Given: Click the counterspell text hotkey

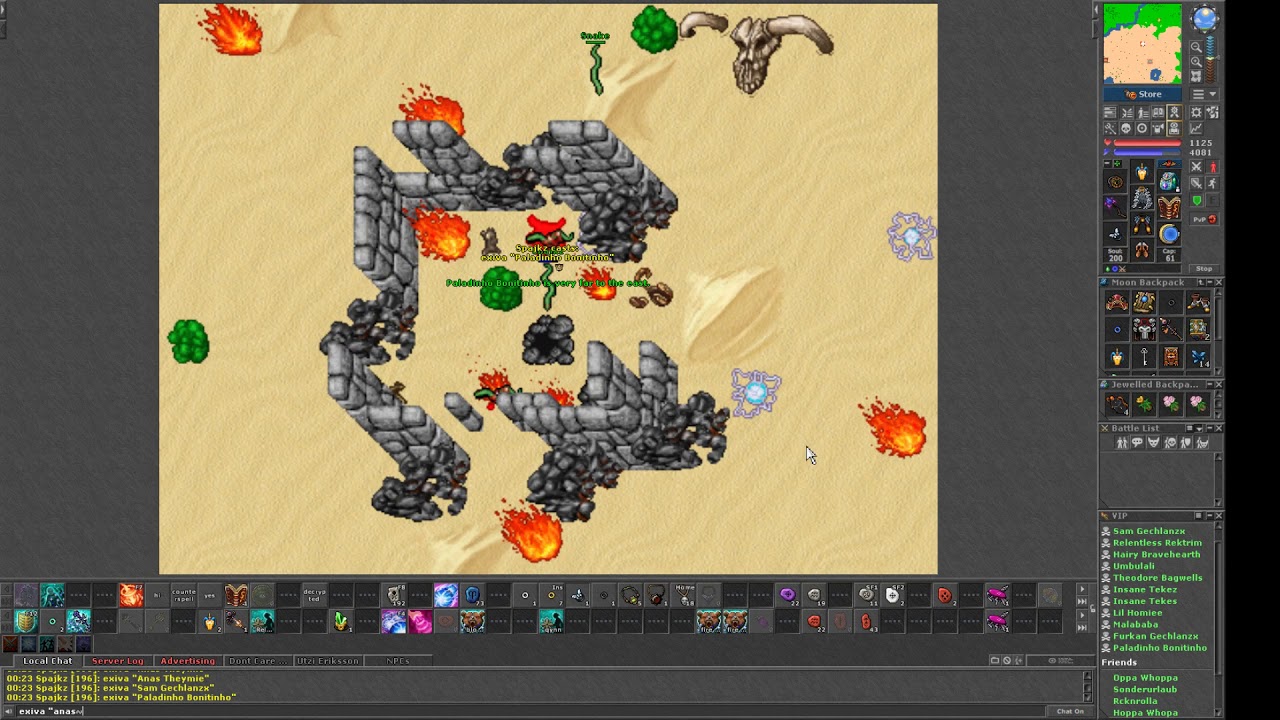Looking at the screenshot, I should click(x=183, y=595).
